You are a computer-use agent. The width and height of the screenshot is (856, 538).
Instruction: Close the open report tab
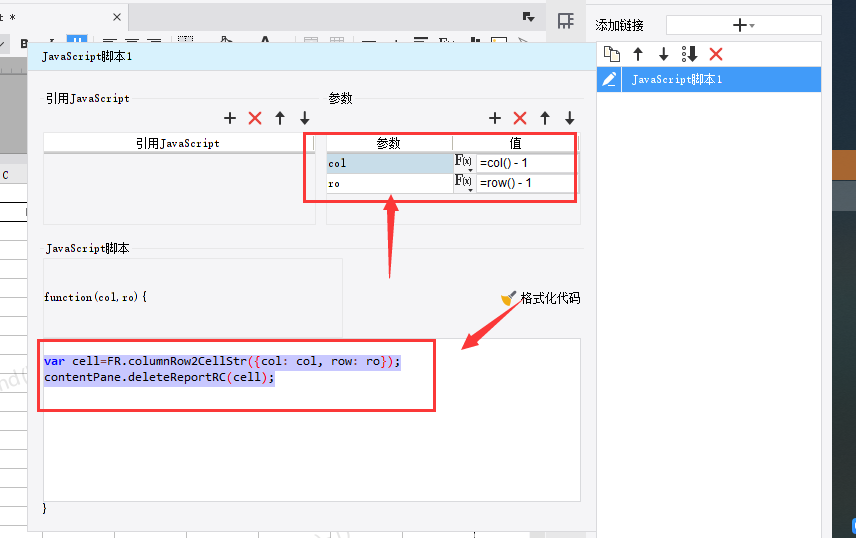[117, 17]
